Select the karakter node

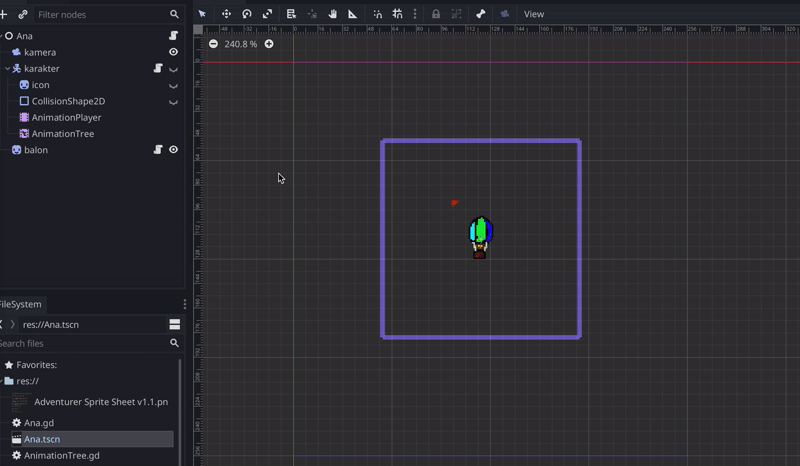[x=41, y=68]
